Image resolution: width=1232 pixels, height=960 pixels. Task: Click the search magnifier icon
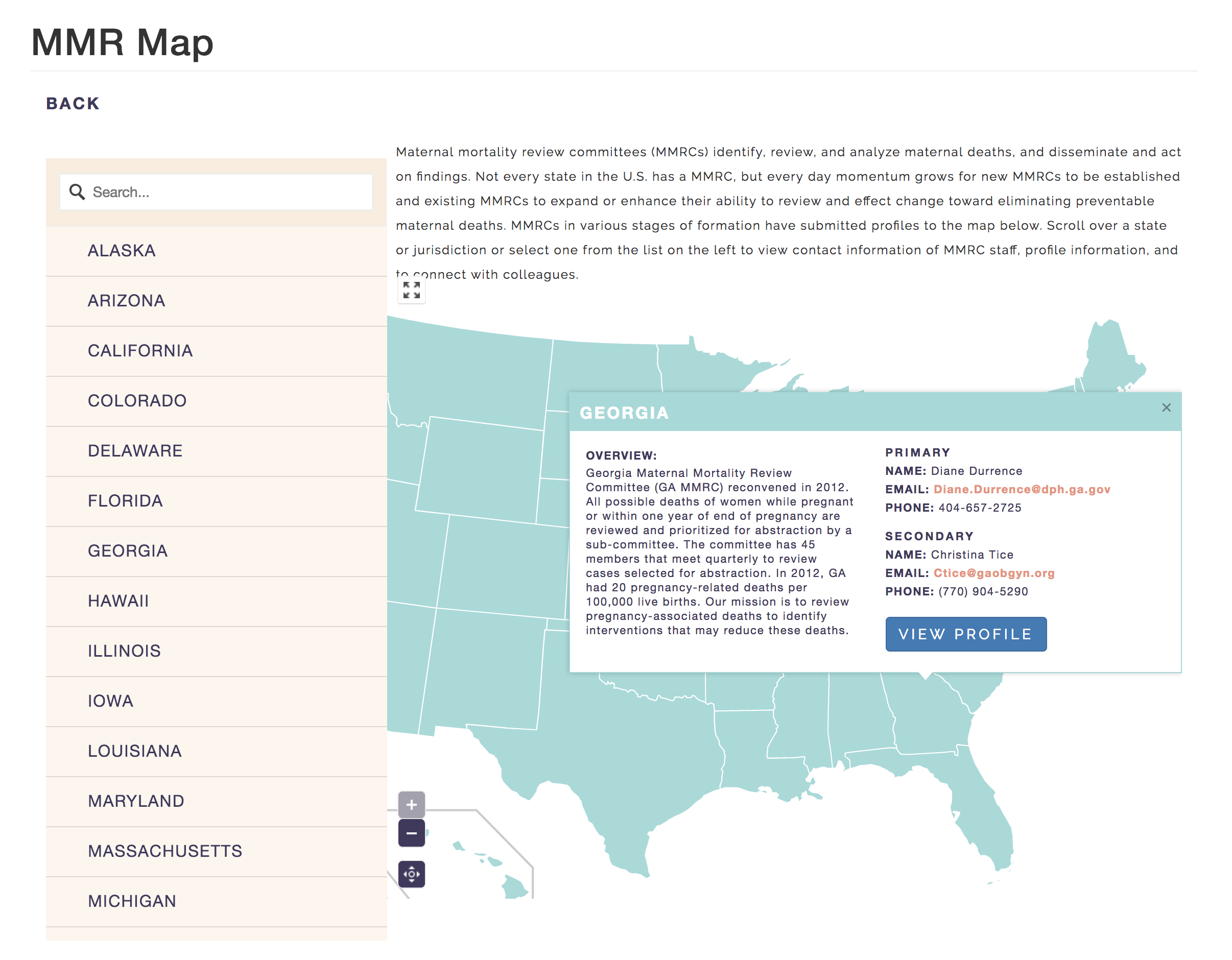(77, 192)
